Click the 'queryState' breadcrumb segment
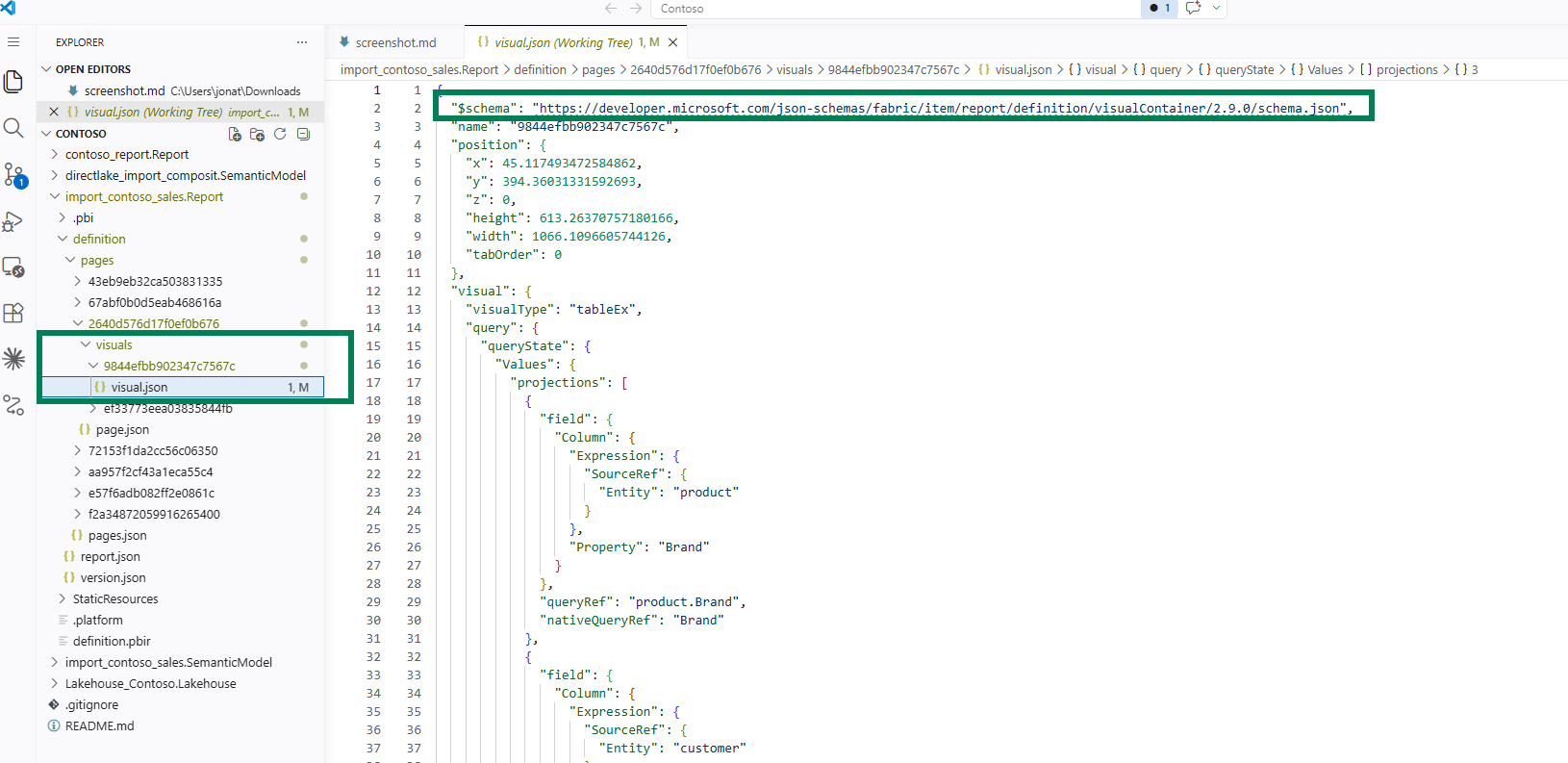The height and width of the screenshot is (763, 1568). 1244,70
